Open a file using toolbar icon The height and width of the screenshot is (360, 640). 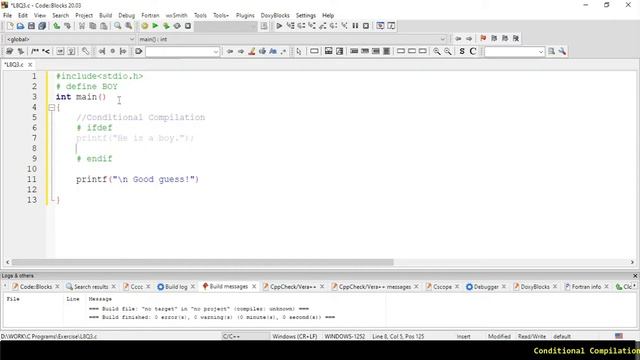(x=20, y=26)
